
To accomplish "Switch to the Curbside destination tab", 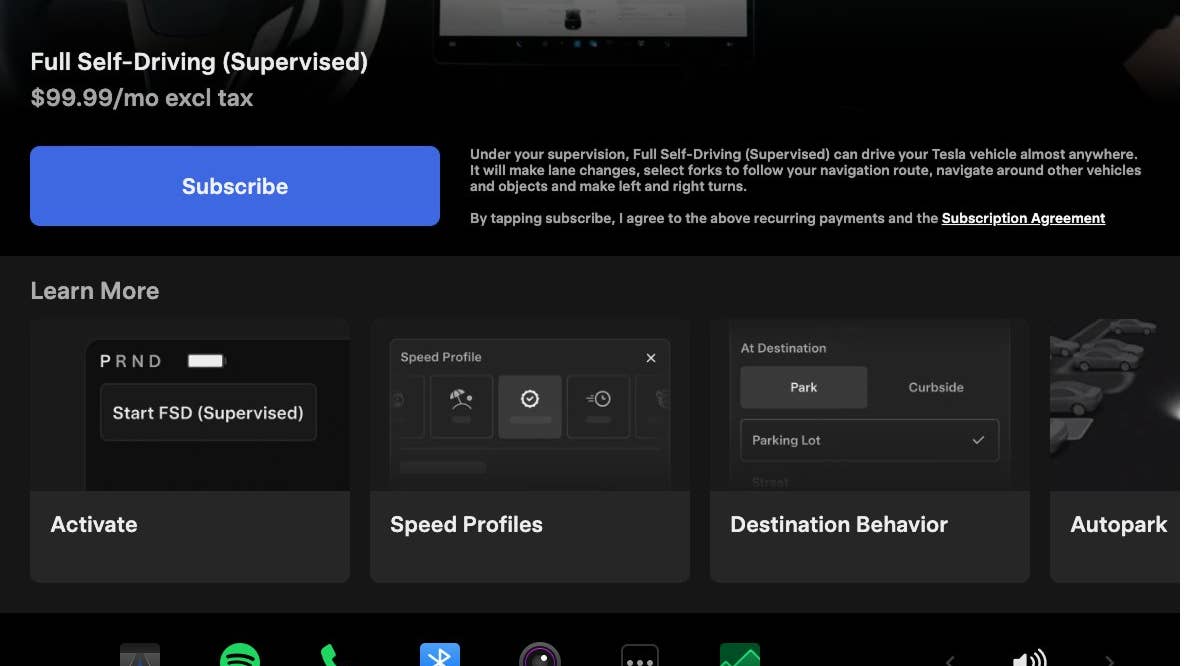I will 935,387.
